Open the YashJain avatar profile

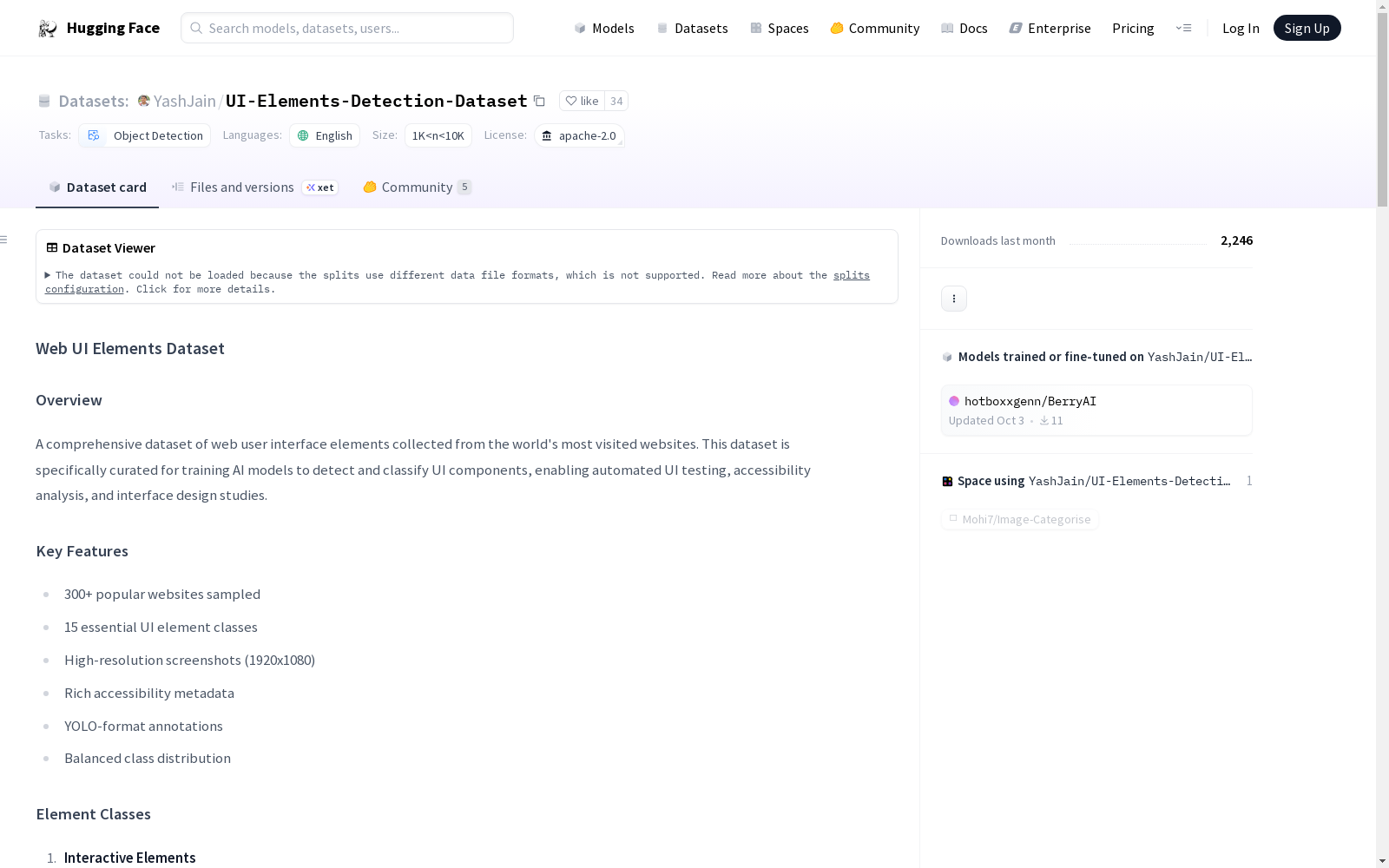(x=144, y=101)
